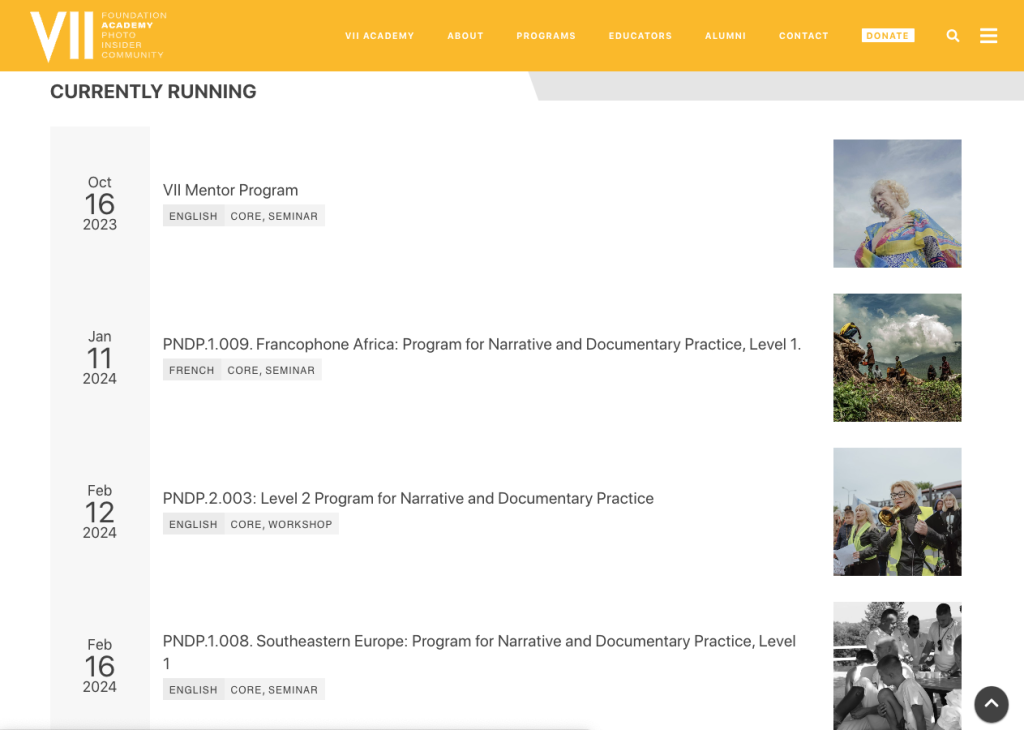Open the search magnifier icon
This screenshot has height=730, width=1024.
click(x=952, y=36)
